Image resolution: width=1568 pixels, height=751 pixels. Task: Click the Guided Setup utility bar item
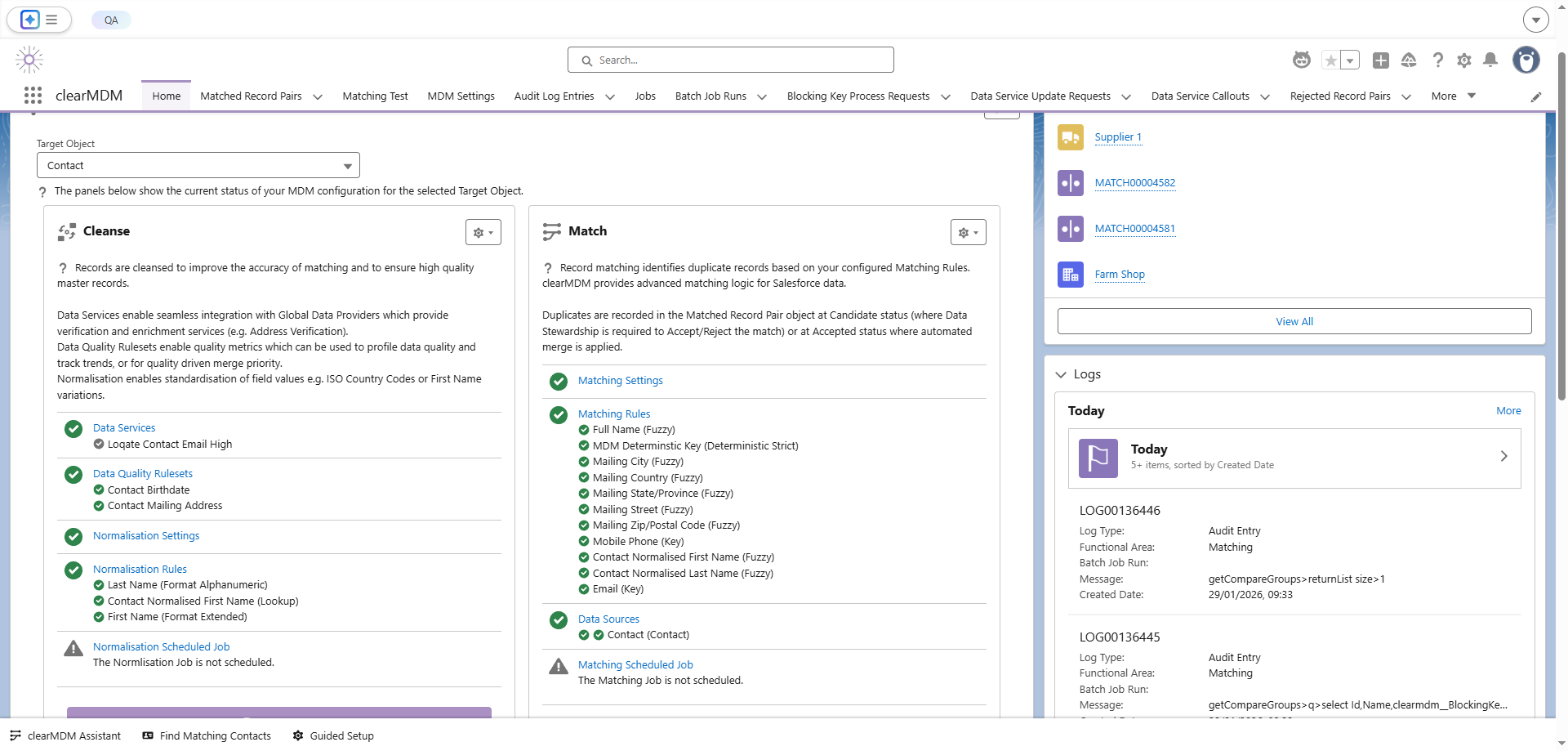(x=333, y=735)
